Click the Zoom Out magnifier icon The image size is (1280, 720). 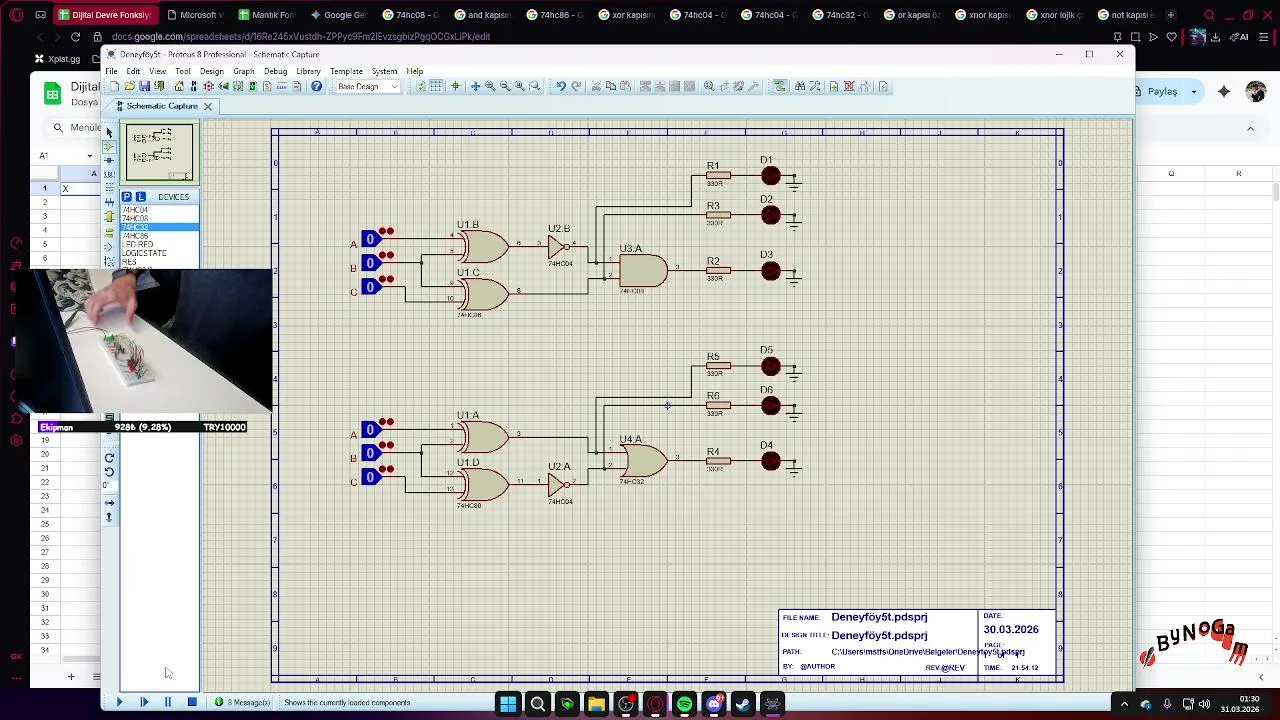coord(505,86)
